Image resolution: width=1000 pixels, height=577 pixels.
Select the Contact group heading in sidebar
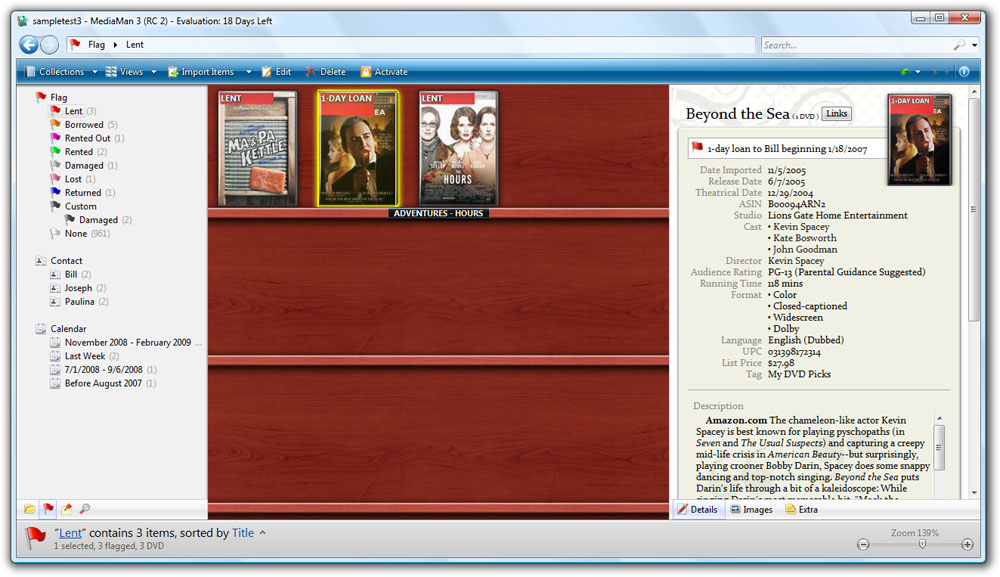click(66, 261)
